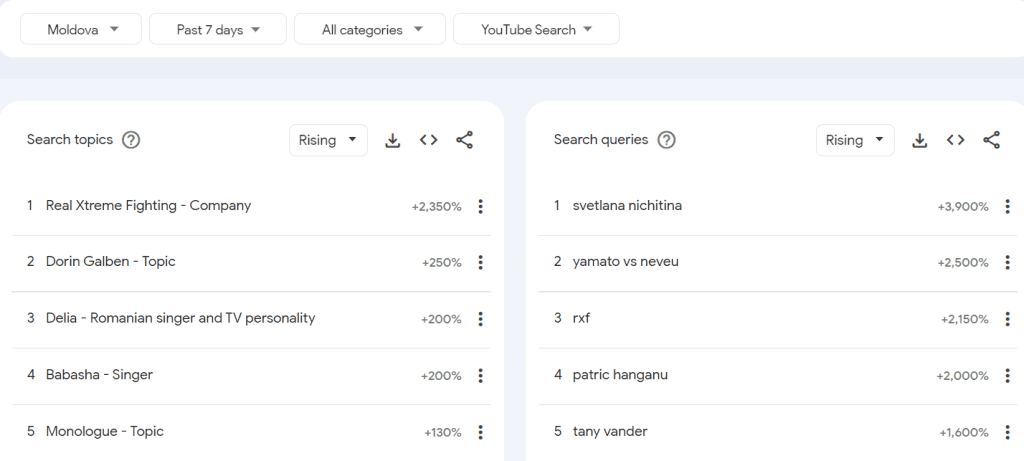This screenshot has width=1024, height=461.
Task: Open Rising dropdown in Search topics card
Action: pos(328,140)
